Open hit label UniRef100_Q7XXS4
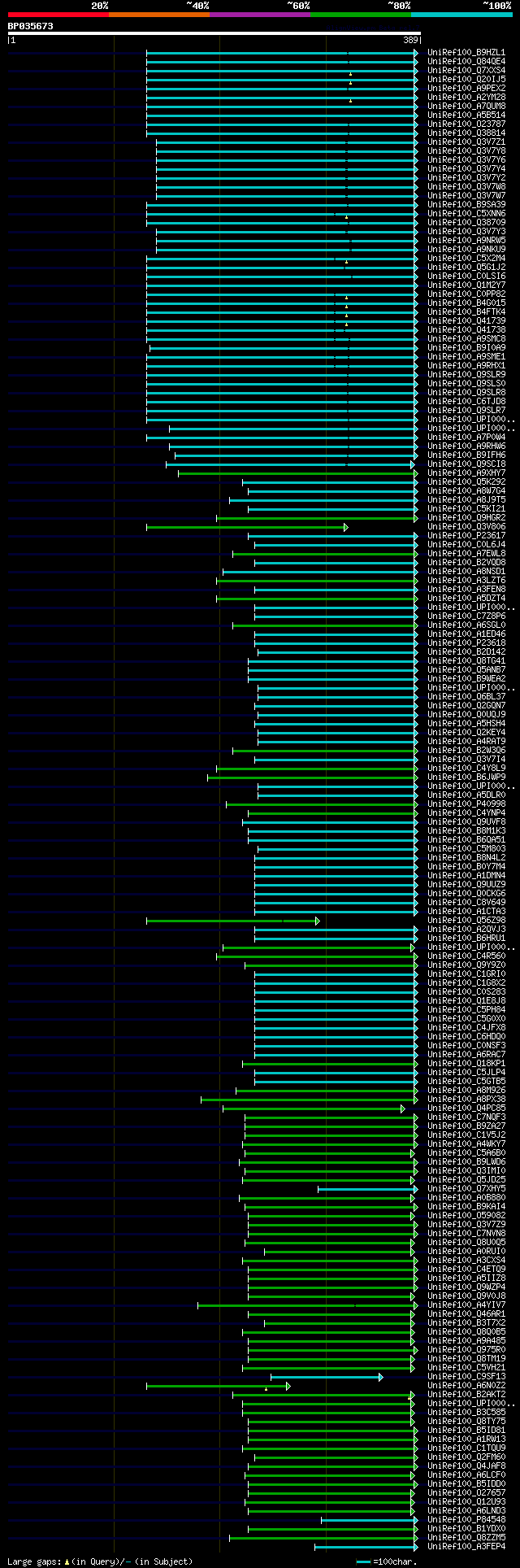The height and width of the screenshot is (1568, 520). point(466,71)
